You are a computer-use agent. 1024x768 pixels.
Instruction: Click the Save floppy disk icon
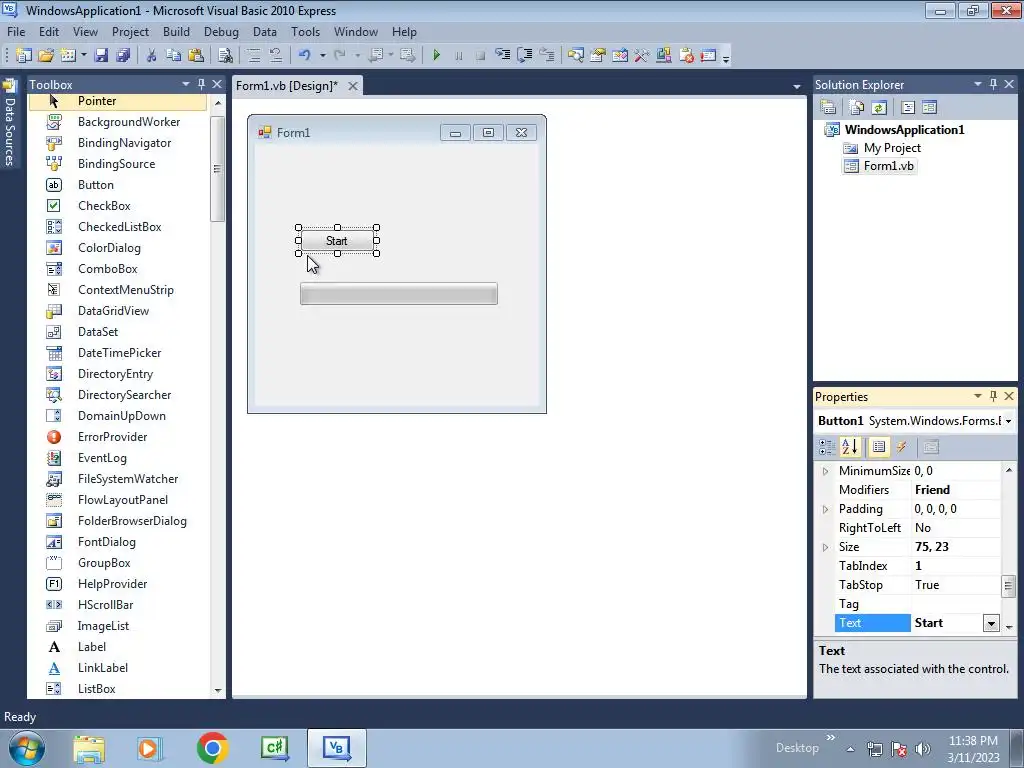(x=101, y=56)
